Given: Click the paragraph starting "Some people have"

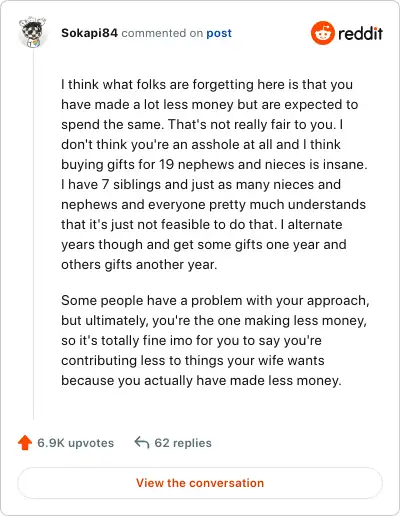Looking at the screenshot, I should (215, 340).
